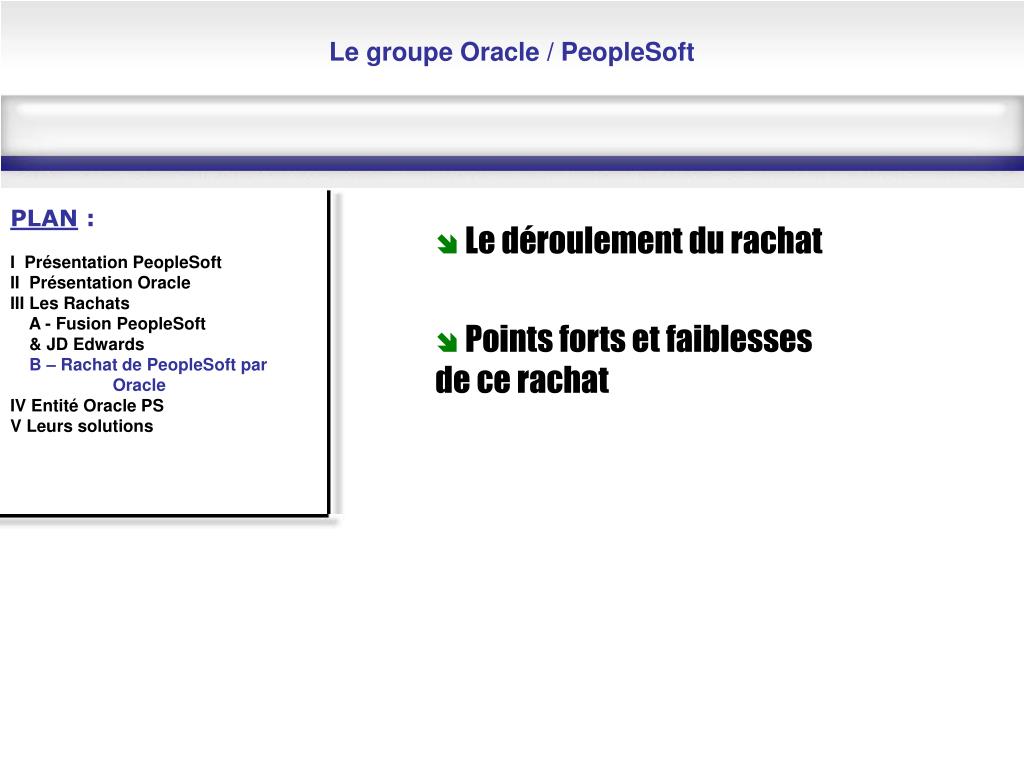This screenshot has width=1024, height=768.
Task: Click green arrow bullet beside 'Points forts et faiblesses'
Action: click(447, 341)
